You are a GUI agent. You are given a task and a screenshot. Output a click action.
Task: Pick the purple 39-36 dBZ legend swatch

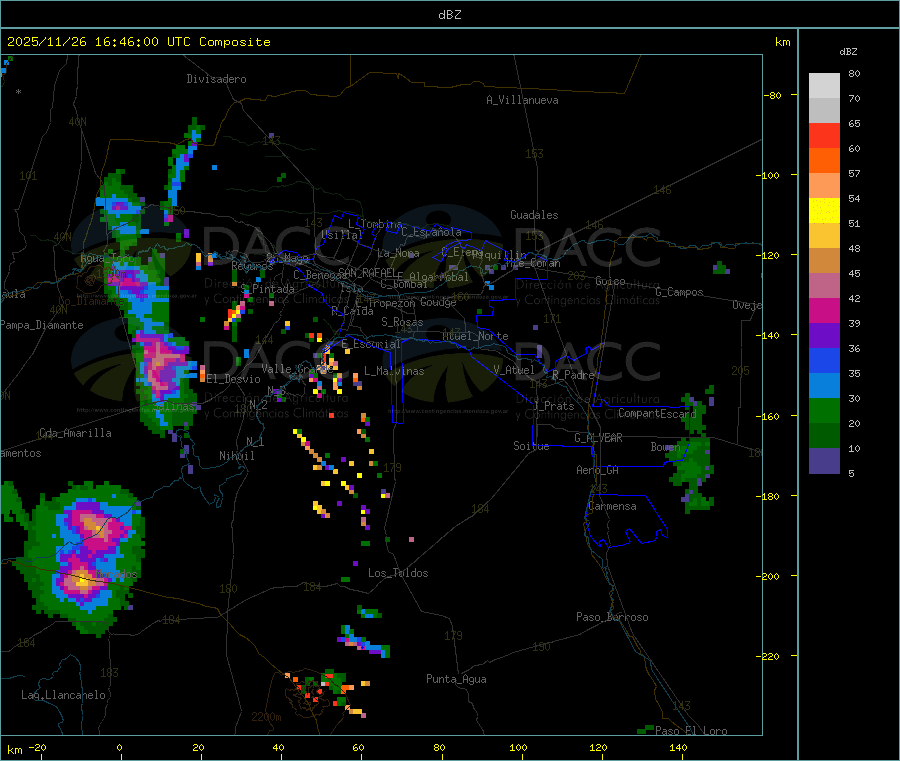click(824, 336)
